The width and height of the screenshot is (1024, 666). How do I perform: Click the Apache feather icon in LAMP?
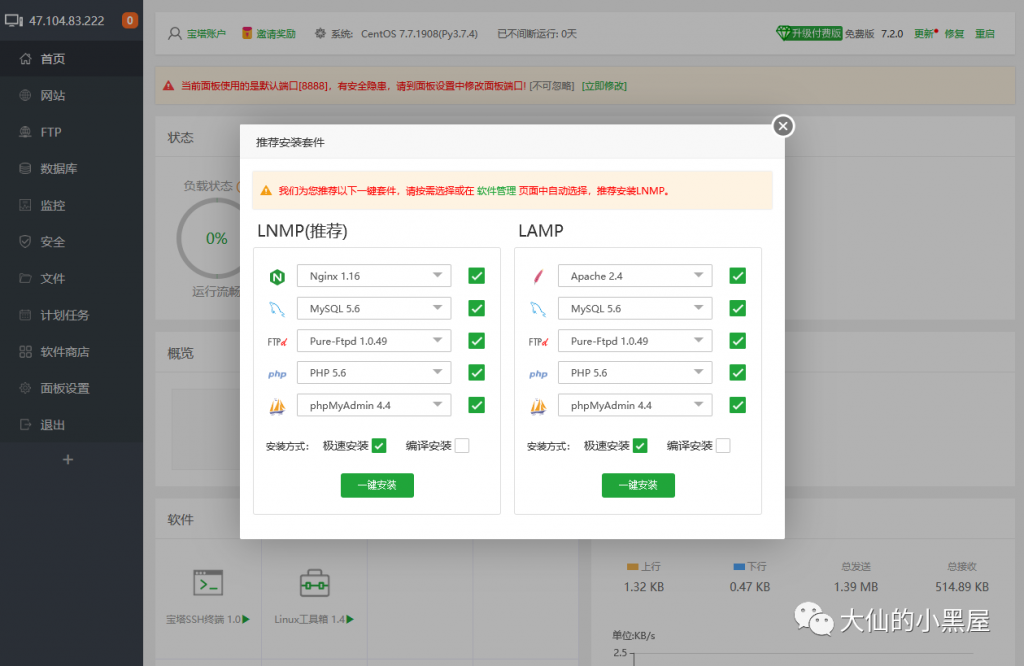pyautogui.click(x=538, y=277)
